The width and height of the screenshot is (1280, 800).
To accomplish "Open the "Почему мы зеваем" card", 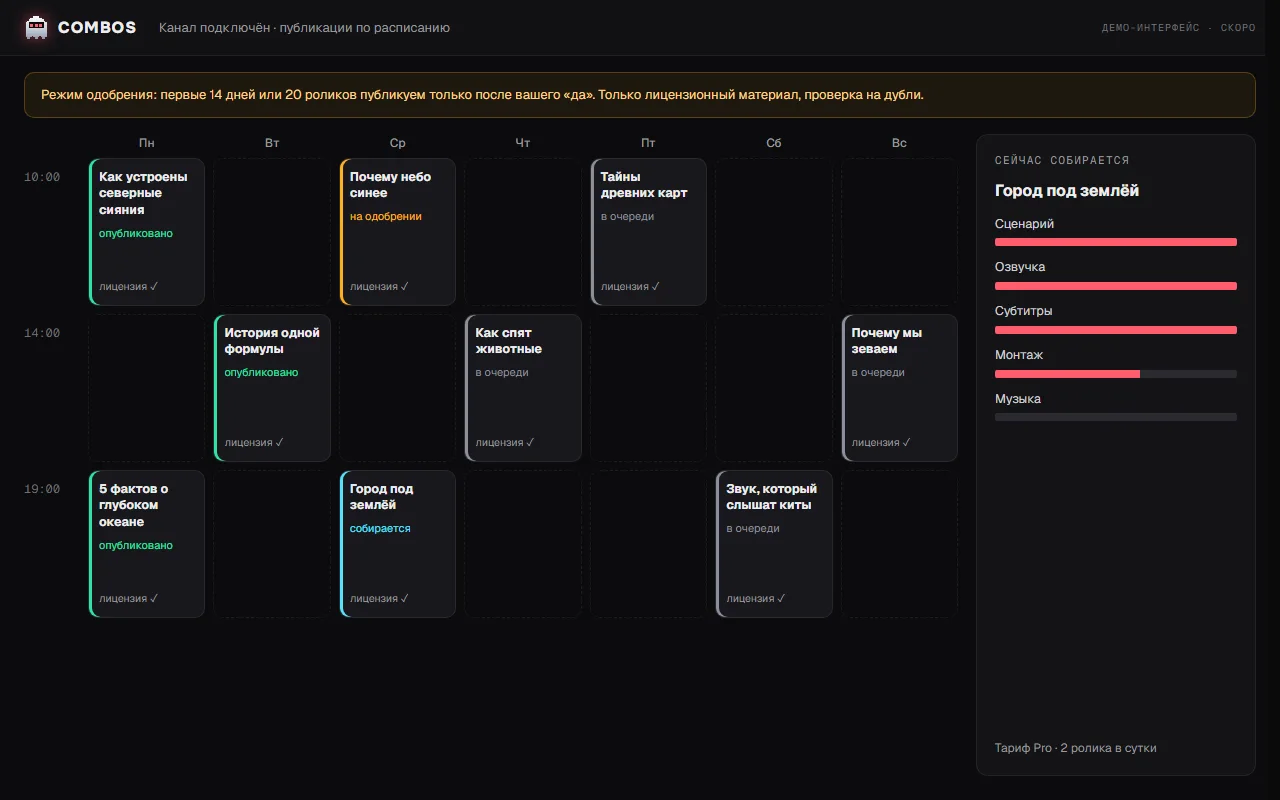I will tap(900, 388).
